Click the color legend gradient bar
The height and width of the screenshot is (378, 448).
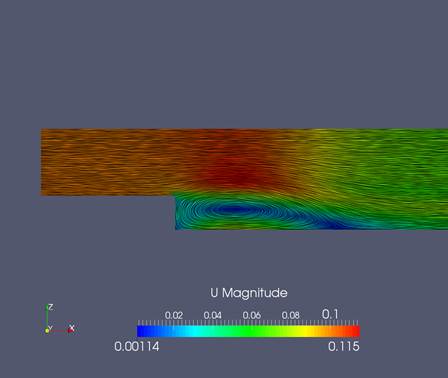coord(249,331)
